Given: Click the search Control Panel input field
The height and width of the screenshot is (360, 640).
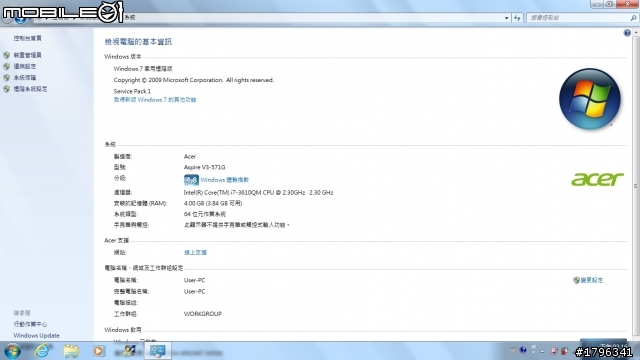Looking at the screenshot, I should 582,18.
